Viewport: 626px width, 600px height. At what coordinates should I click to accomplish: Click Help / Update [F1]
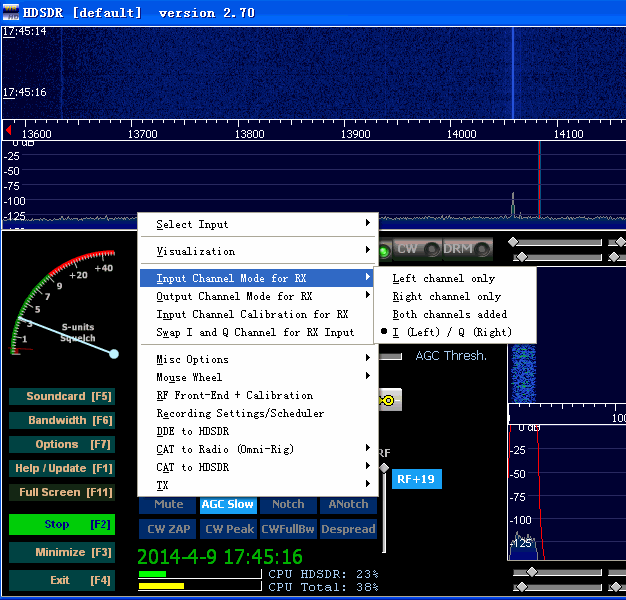62,468
